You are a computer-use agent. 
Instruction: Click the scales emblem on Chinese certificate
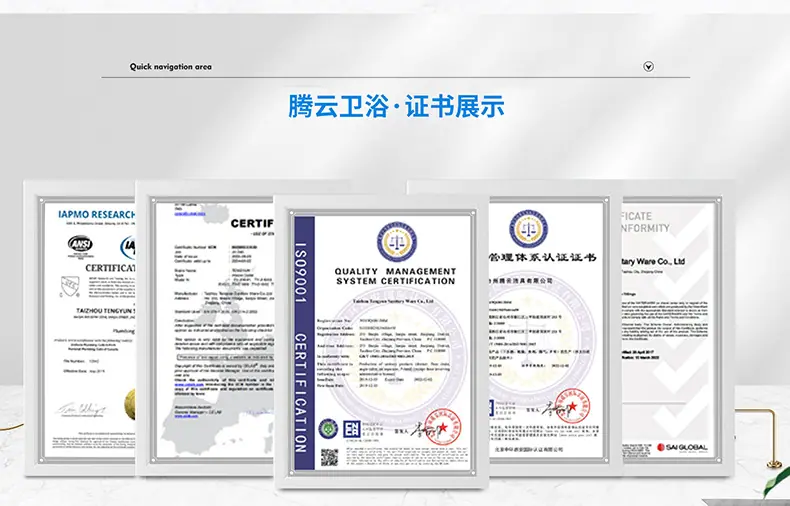pos(529,229)
